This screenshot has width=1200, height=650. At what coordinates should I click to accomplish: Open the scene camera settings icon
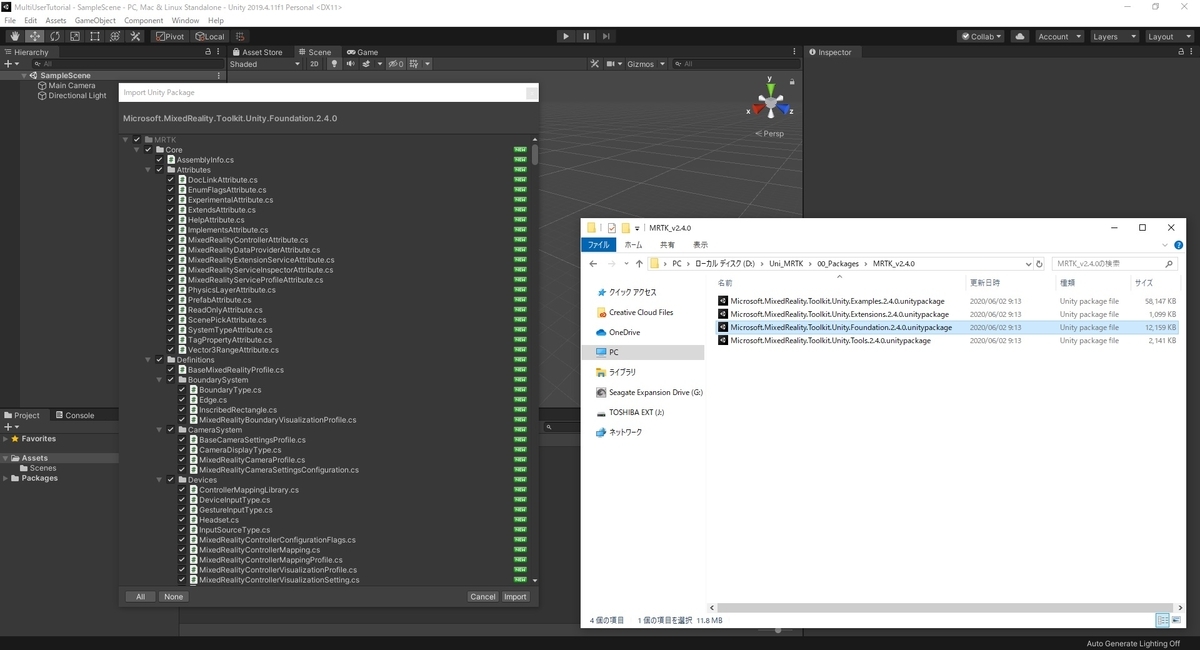(x=612, y=64)
